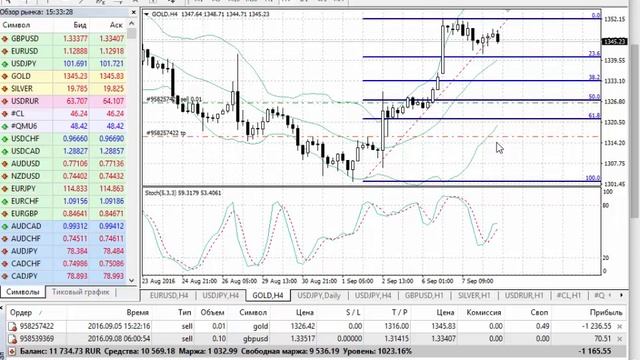Open the USDJPY,Daily chart tab

click(319, 295)
